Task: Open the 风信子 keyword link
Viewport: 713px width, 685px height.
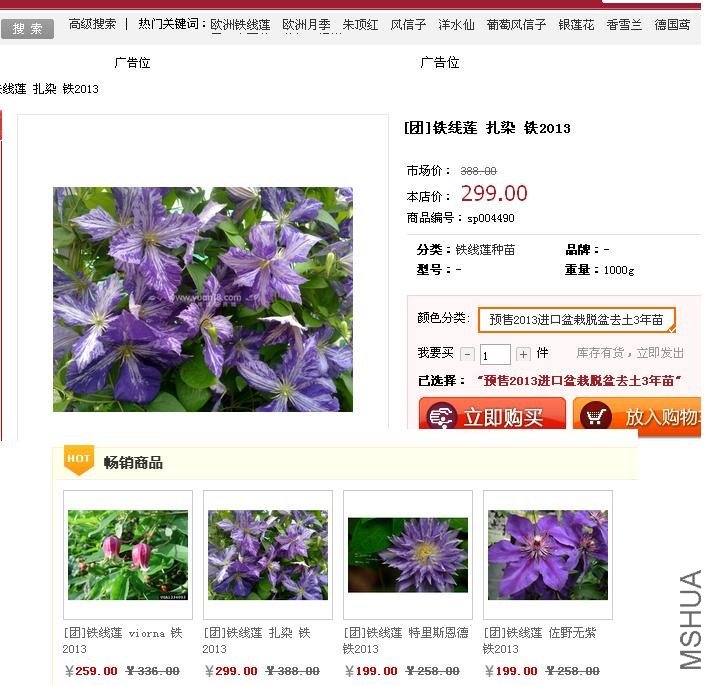Action: (x=408, y=24)
